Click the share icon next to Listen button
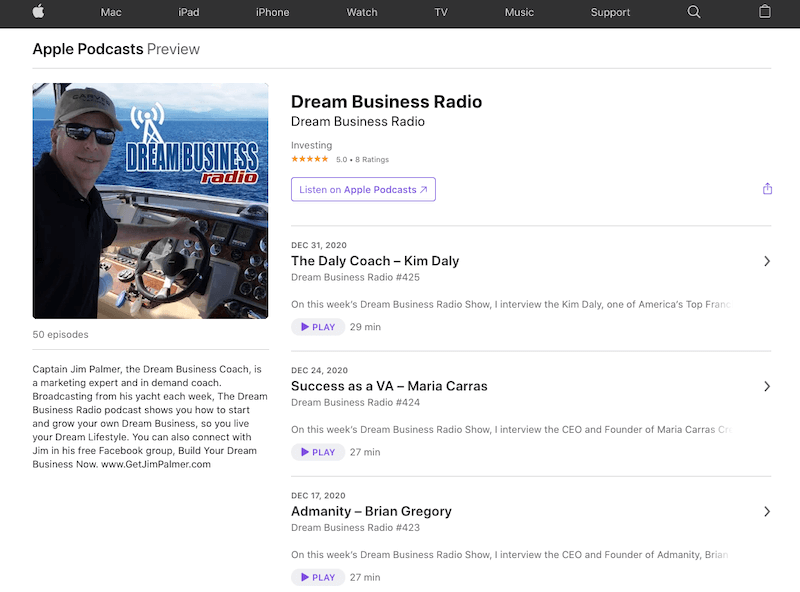This screenshot has height=592, width=800. (x=766, y=188)
